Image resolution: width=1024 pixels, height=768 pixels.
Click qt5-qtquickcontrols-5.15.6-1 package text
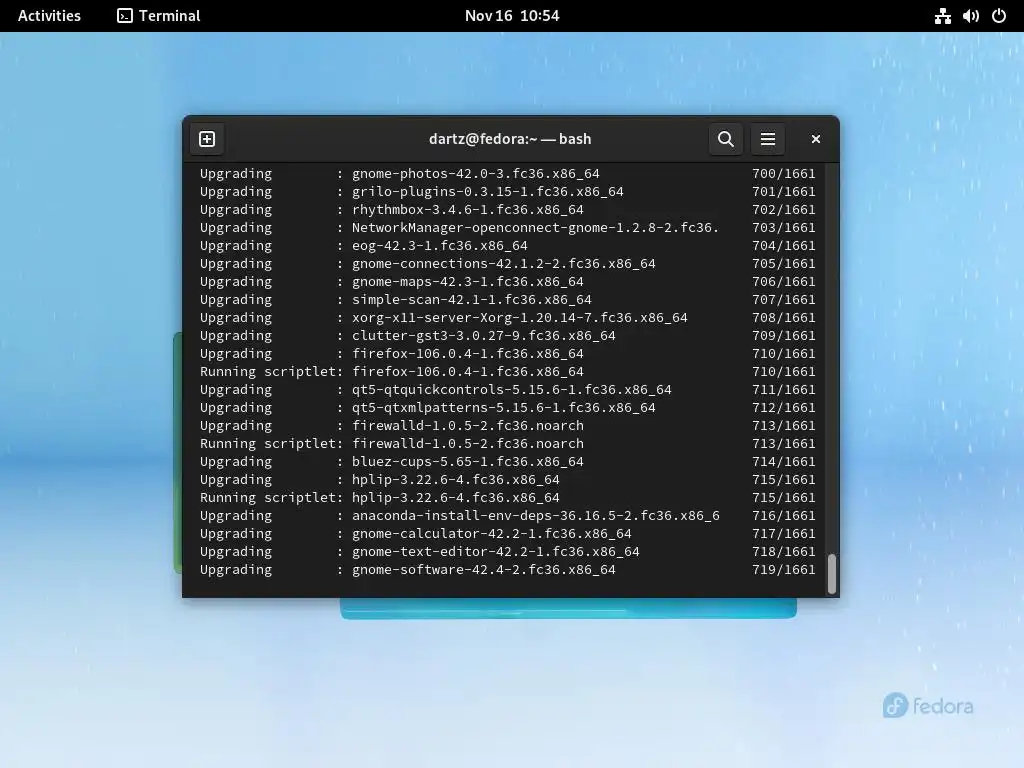[511, 389]
